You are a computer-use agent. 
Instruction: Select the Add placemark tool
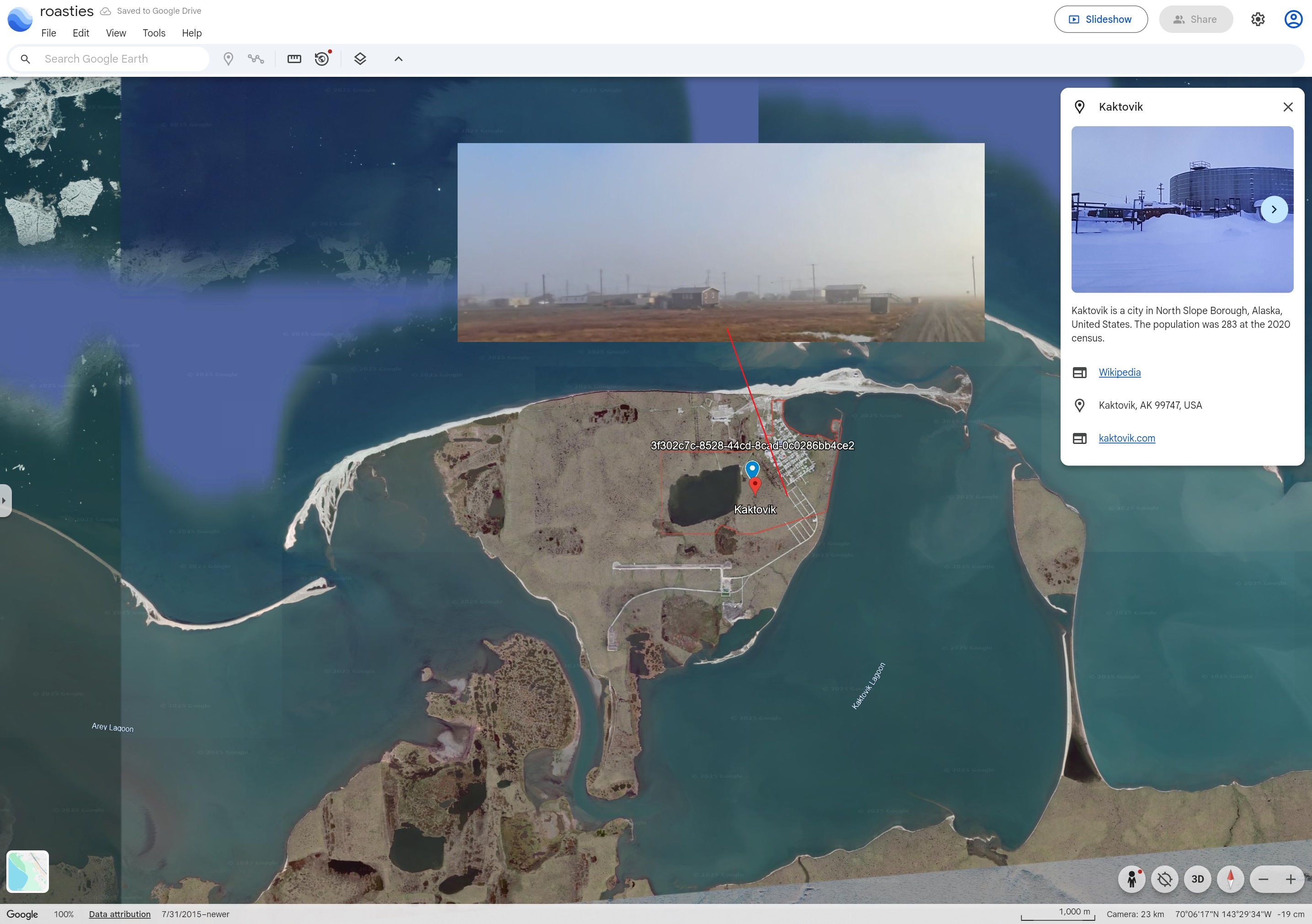[228, 59]
